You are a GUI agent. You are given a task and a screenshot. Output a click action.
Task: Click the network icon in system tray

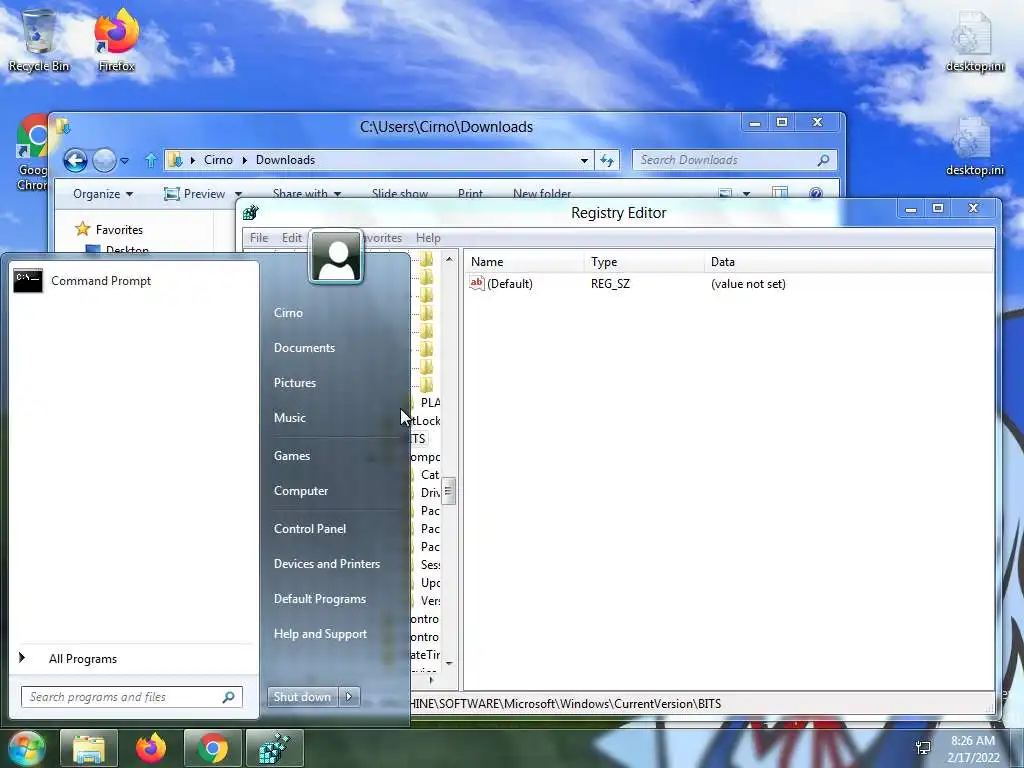(x=923, y=748)
